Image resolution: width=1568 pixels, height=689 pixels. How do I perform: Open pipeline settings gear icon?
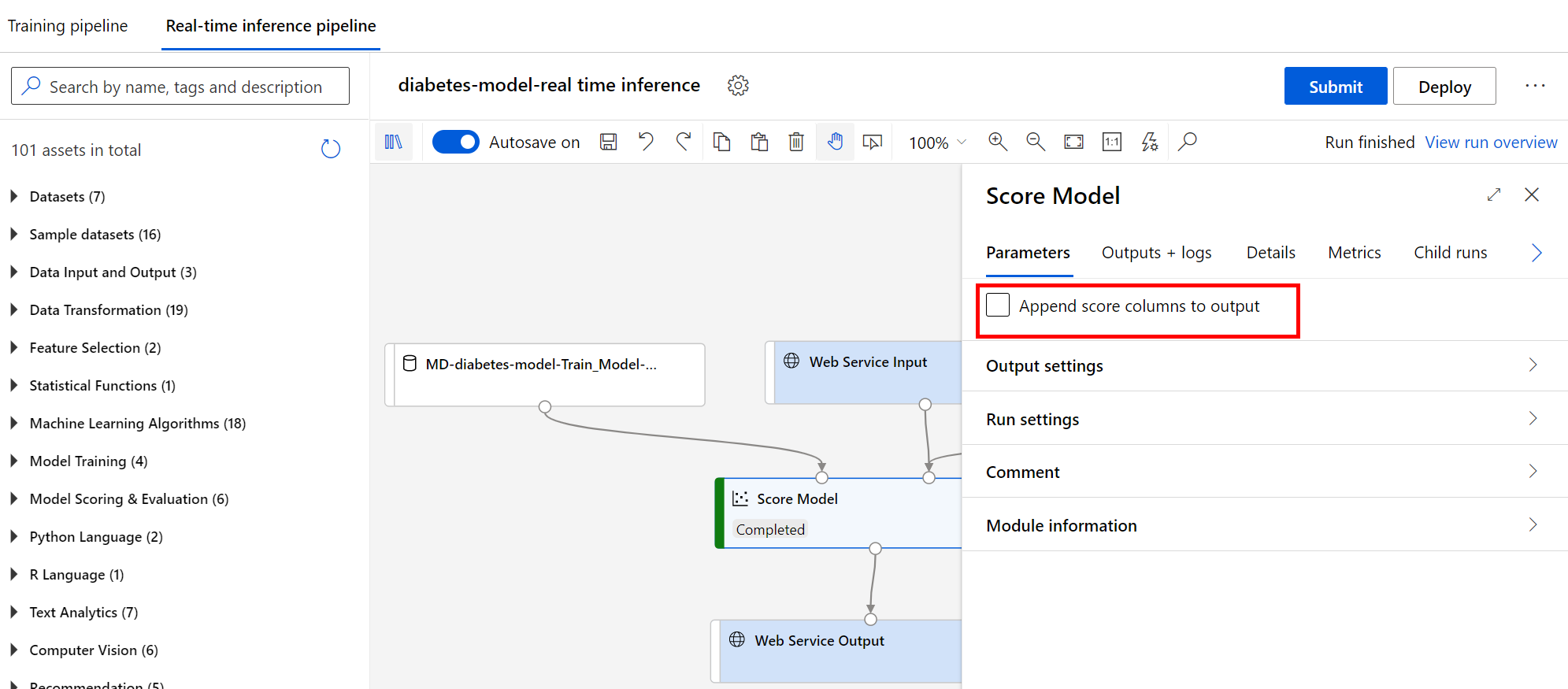738,85
